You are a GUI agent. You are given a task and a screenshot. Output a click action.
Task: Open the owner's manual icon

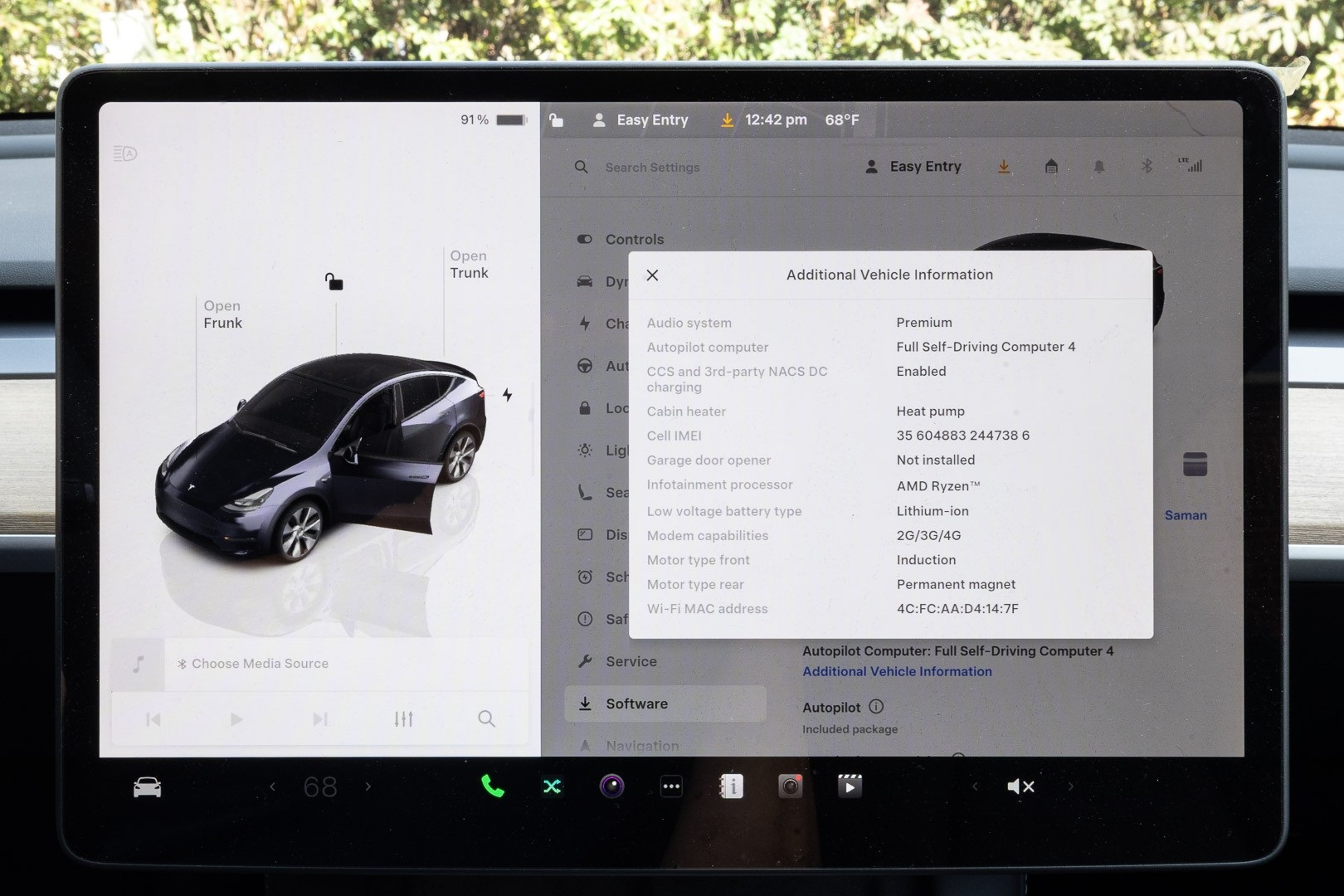tap(731, 786)
